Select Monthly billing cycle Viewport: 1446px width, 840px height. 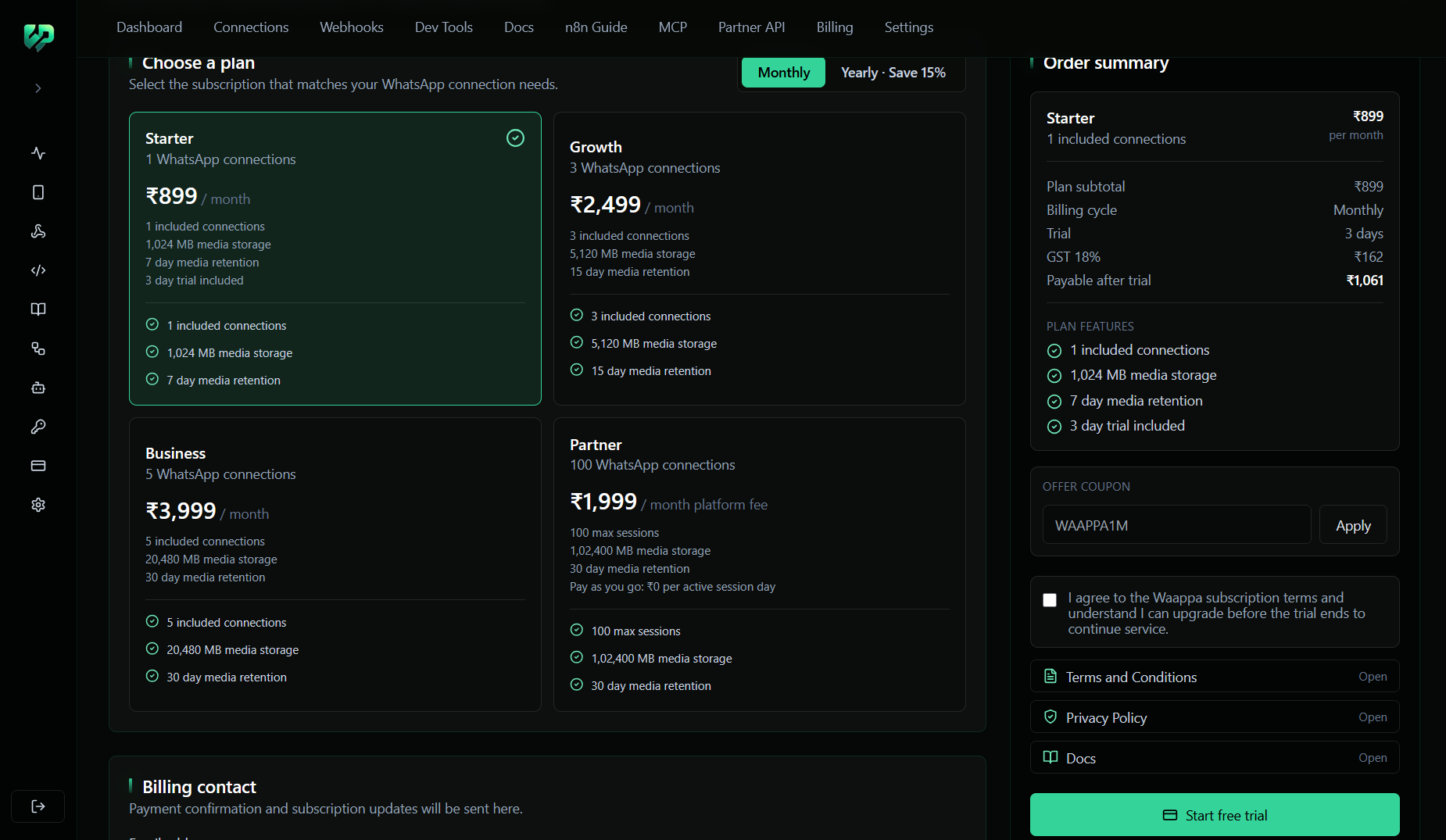(x=784, y=73)
